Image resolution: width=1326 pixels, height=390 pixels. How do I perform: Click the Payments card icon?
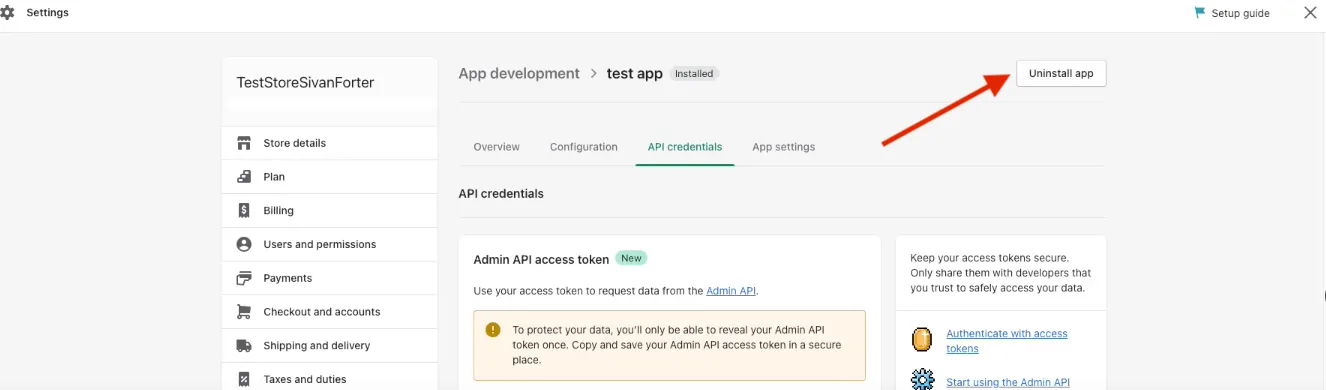click(244, 278)
